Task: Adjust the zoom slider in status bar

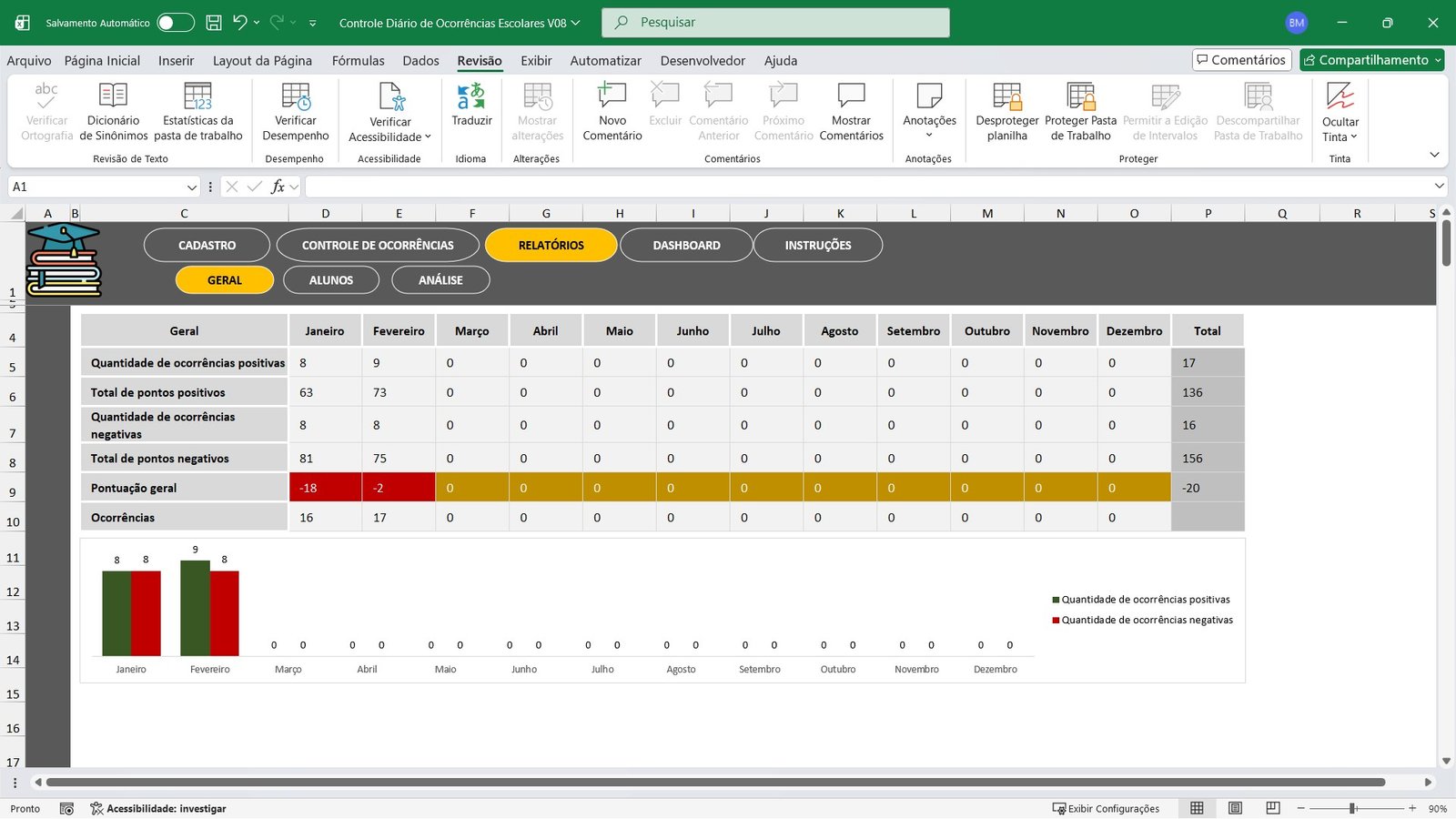Action: coord(1353,808)
